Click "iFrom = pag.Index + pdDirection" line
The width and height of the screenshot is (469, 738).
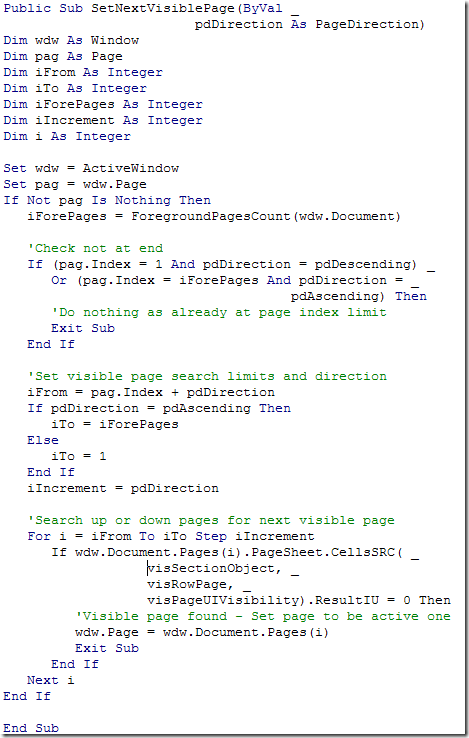tap(151, 392)
